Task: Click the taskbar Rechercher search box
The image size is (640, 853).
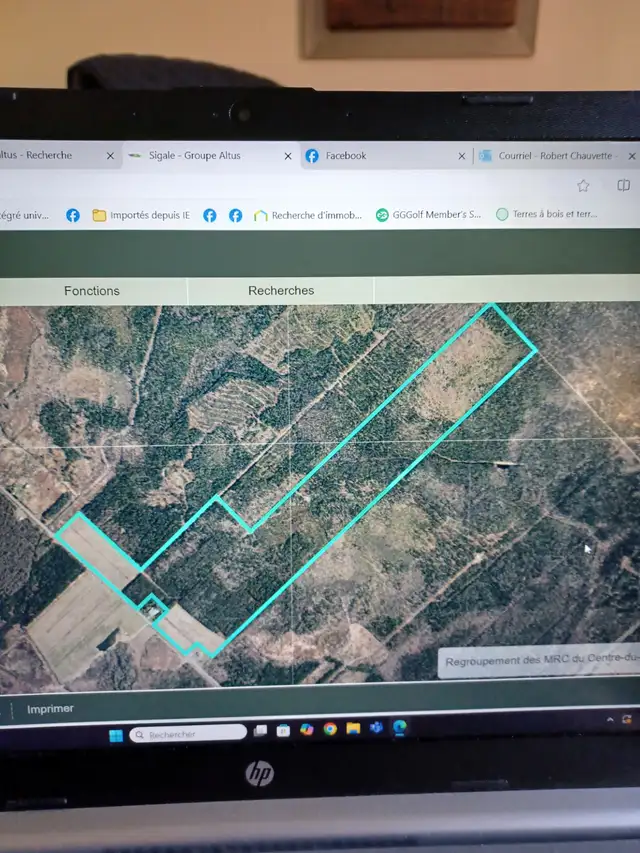Action: pyautogui.click(x=188, y=734)
